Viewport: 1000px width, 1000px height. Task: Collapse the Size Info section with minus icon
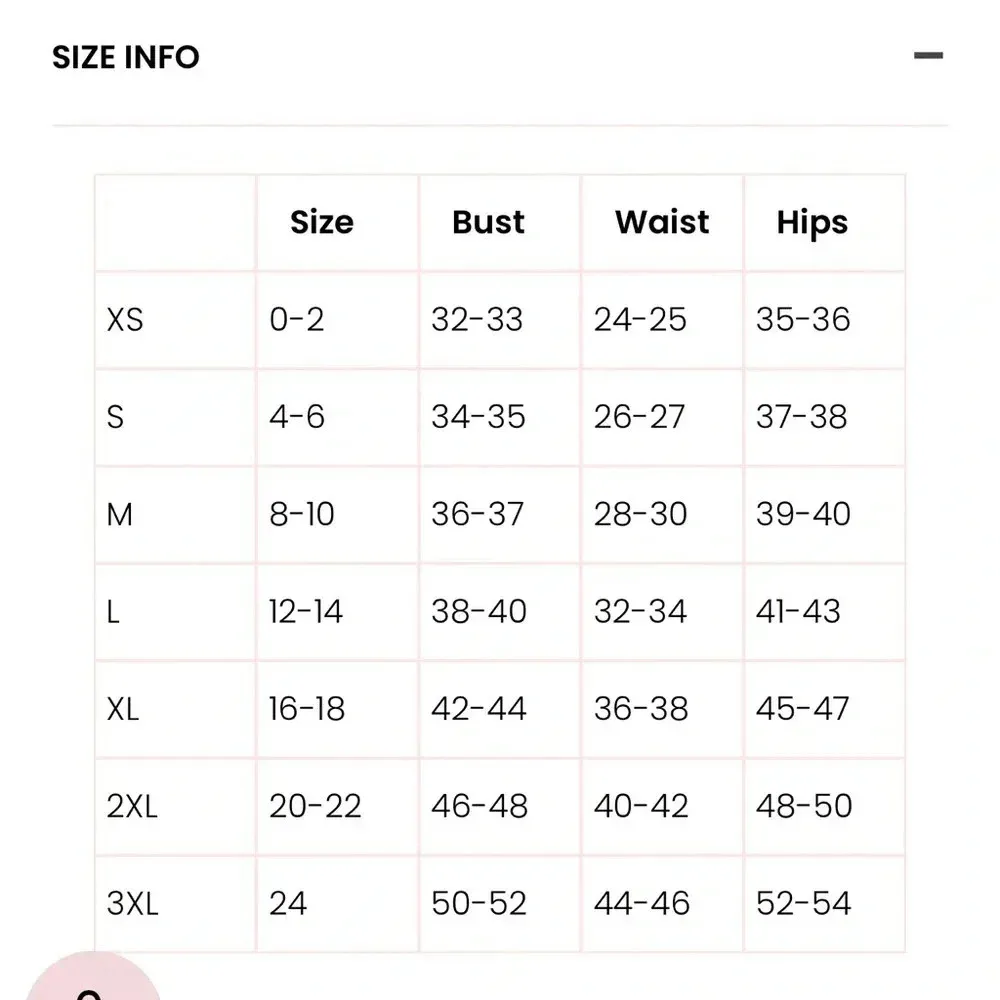[928, 56]
